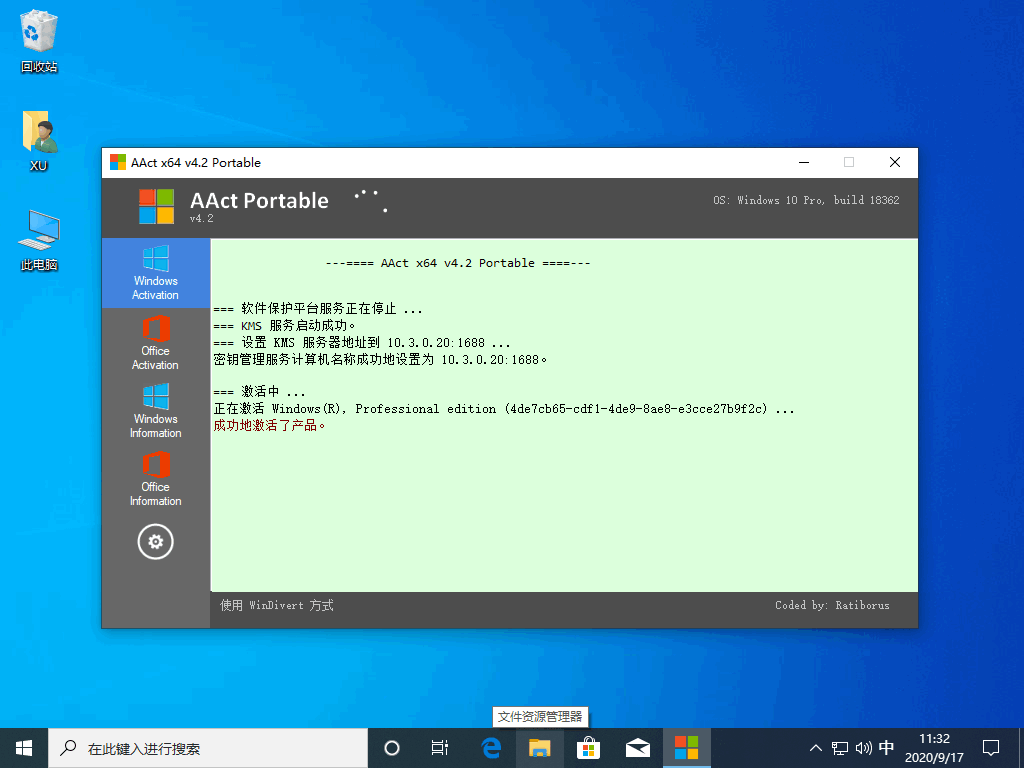The width and height of the screenshot is (1024, 768).
Task: Open the Windows Start menu
Action: [24, 748]
